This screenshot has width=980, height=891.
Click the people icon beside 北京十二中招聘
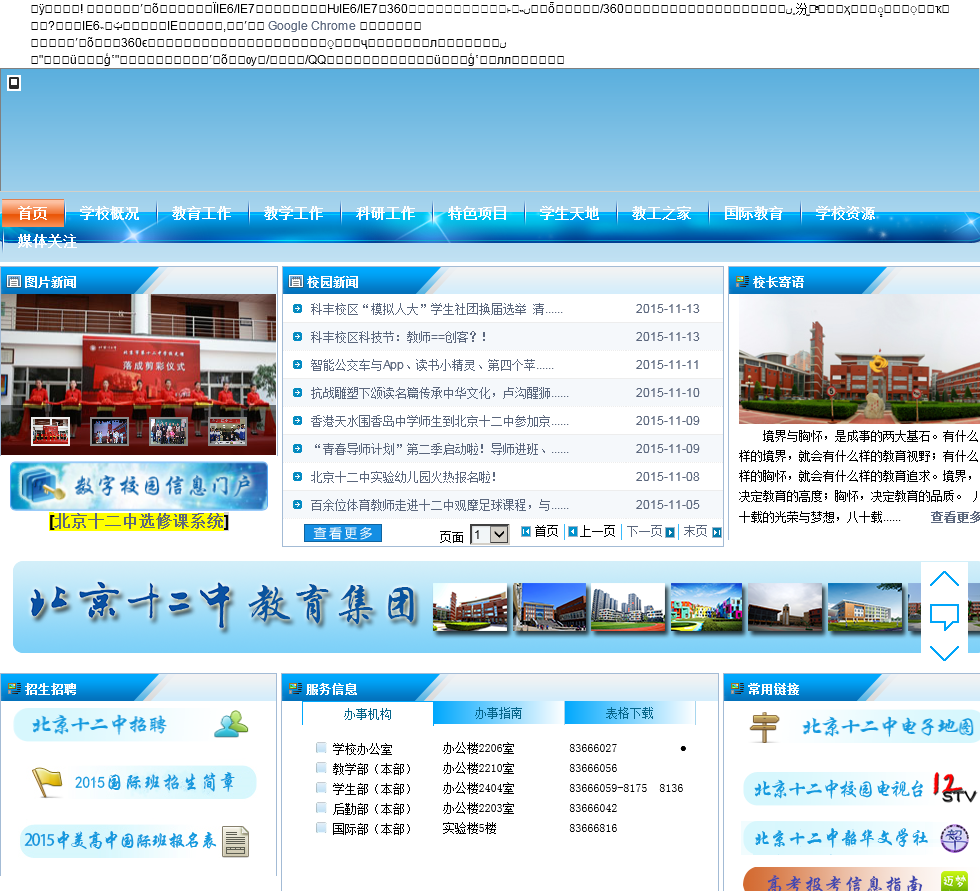(231, 724)
